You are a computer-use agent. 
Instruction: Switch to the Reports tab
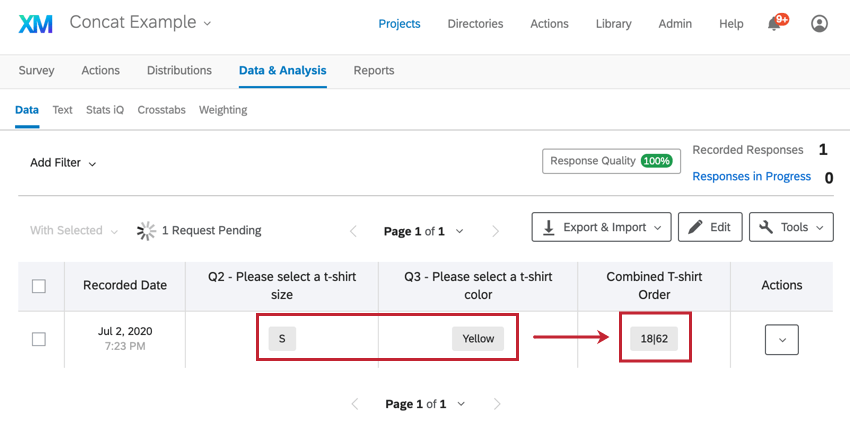click(x=374, y=70)
